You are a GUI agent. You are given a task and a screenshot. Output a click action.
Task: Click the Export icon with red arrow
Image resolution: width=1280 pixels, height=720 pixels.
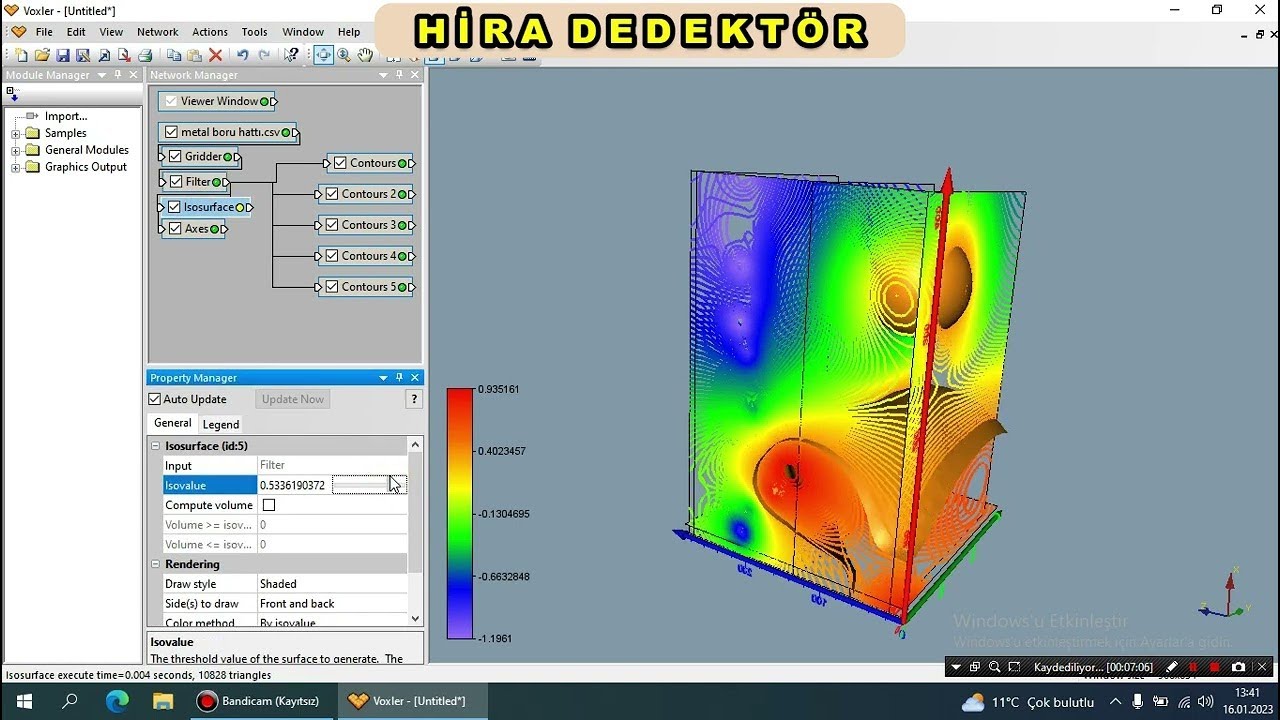(x=124, y=55)
